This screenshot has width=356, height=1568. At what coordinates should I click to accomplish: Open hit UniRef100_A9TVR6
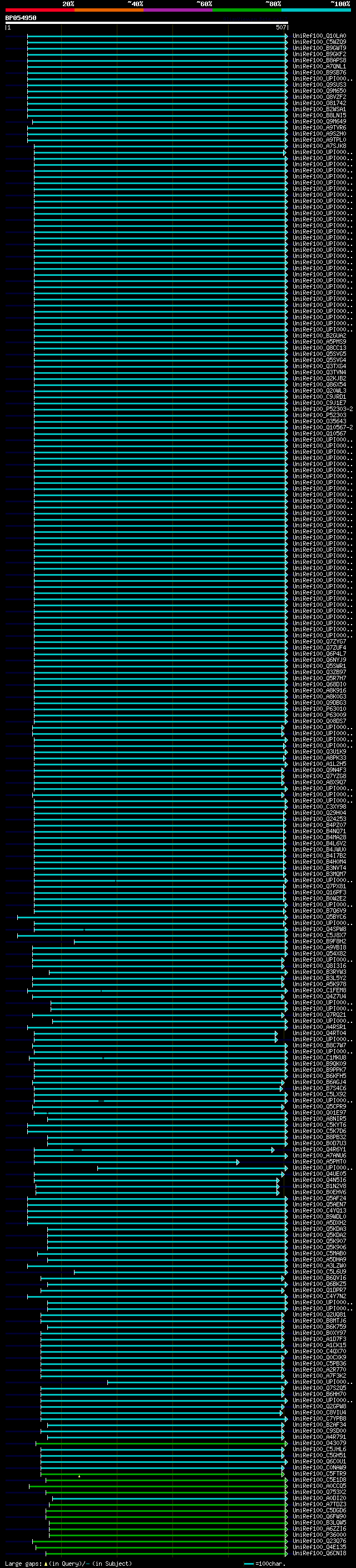(319, 127)
